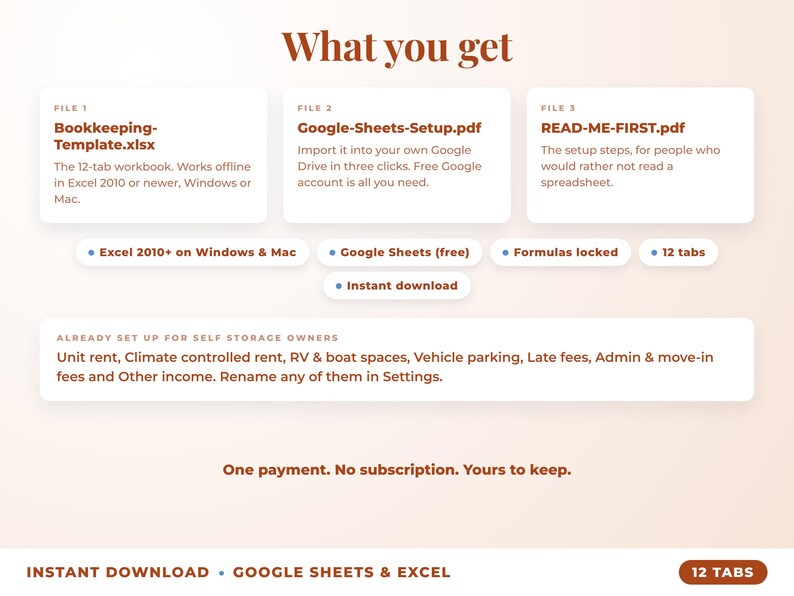The width and height of the screenshot is (794, 596).
Task: Select the FILE 1 label
Action: [x=70, y=108]
